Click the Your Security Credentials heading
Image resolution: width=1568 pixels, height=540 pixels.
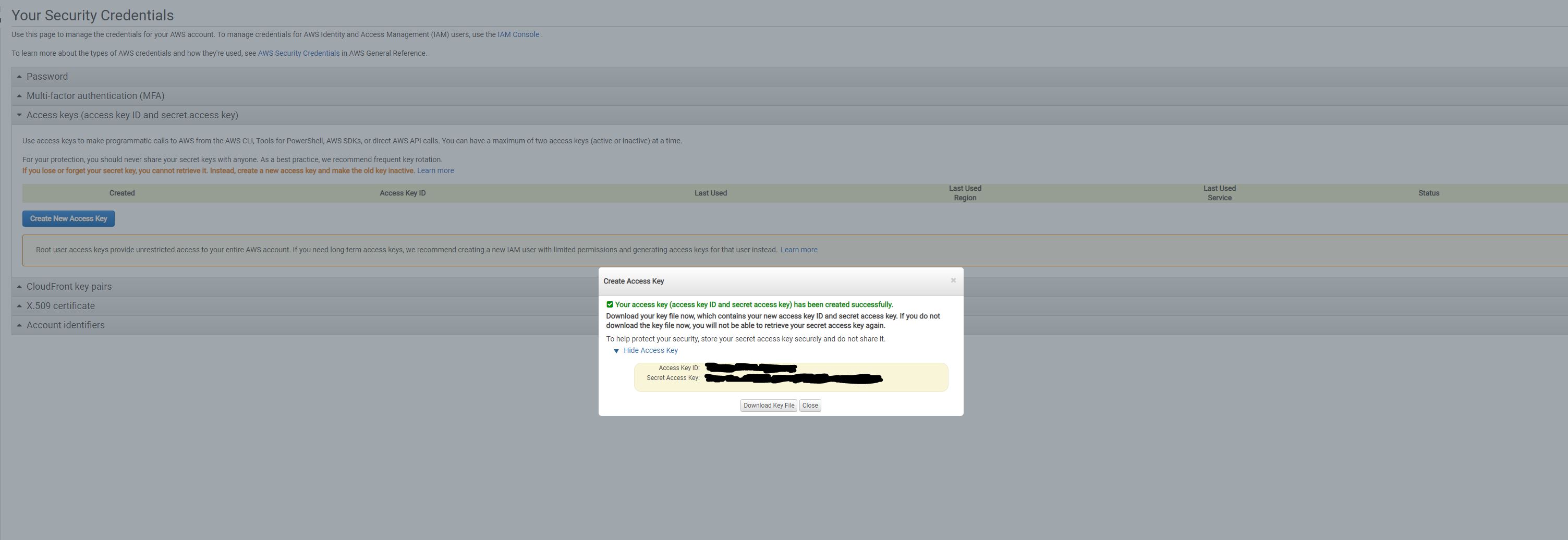[92, 15]
